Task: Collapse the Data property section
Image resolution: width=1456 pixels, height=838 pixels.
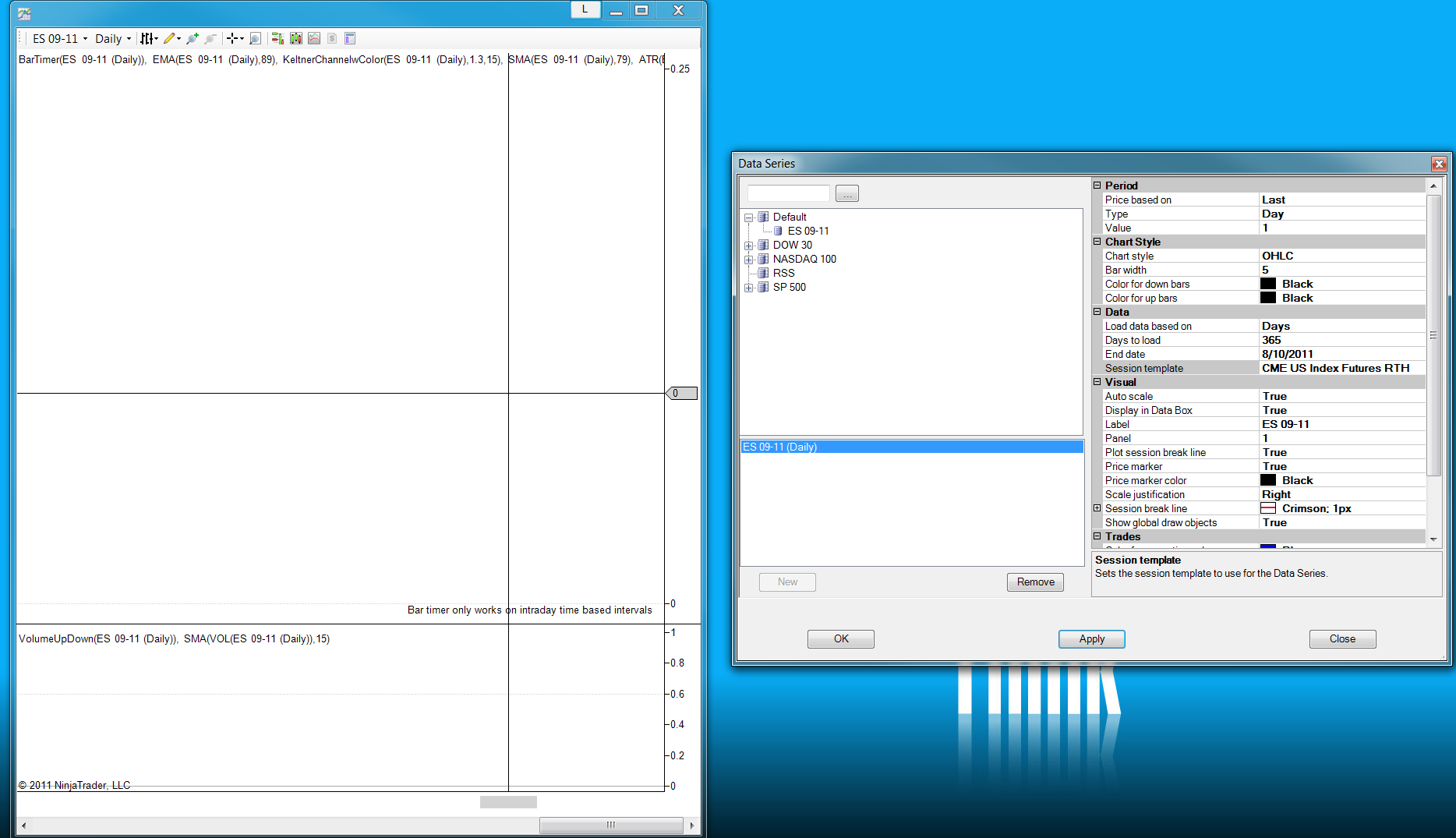Action: coord(1097,312)
